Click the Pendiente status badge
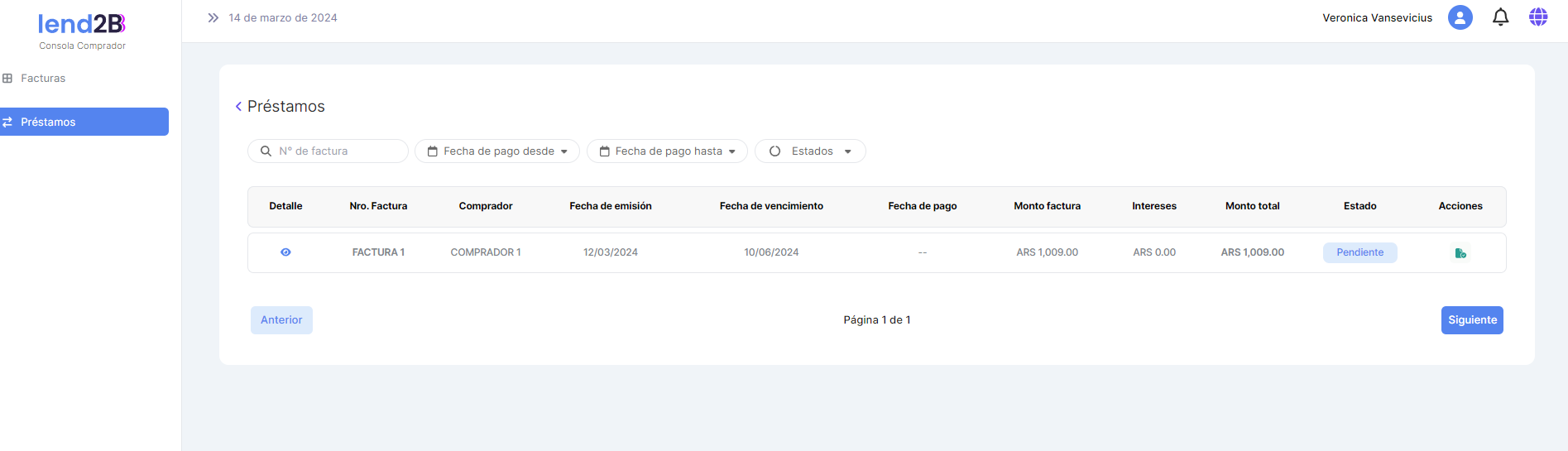Image resolution: width=1568 pixels, height=451 pixels. [x=1359, y=252]
